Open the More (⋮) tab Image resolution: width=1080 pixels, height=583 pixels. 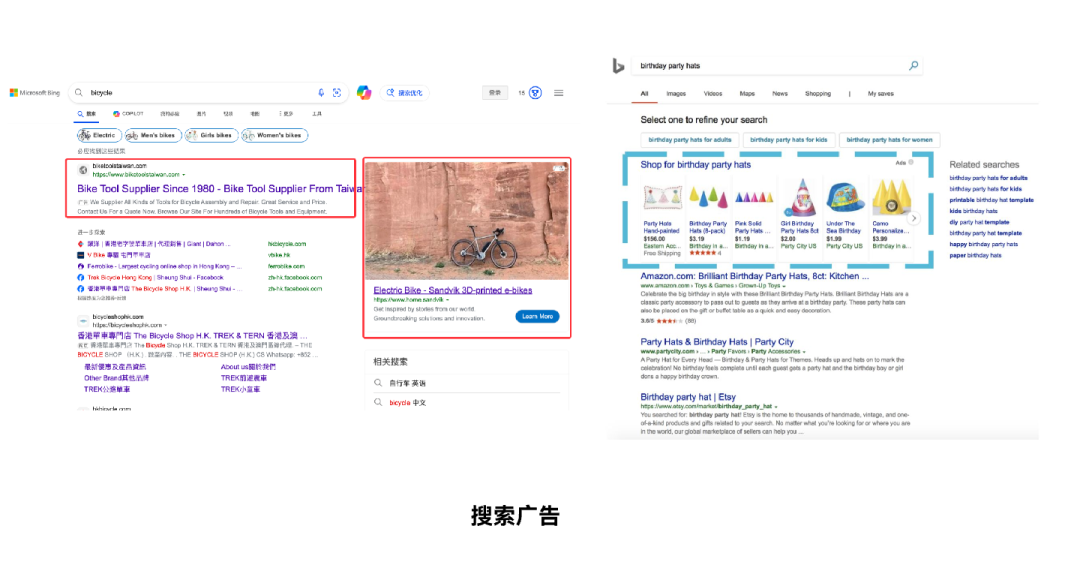tap(286, 114)
